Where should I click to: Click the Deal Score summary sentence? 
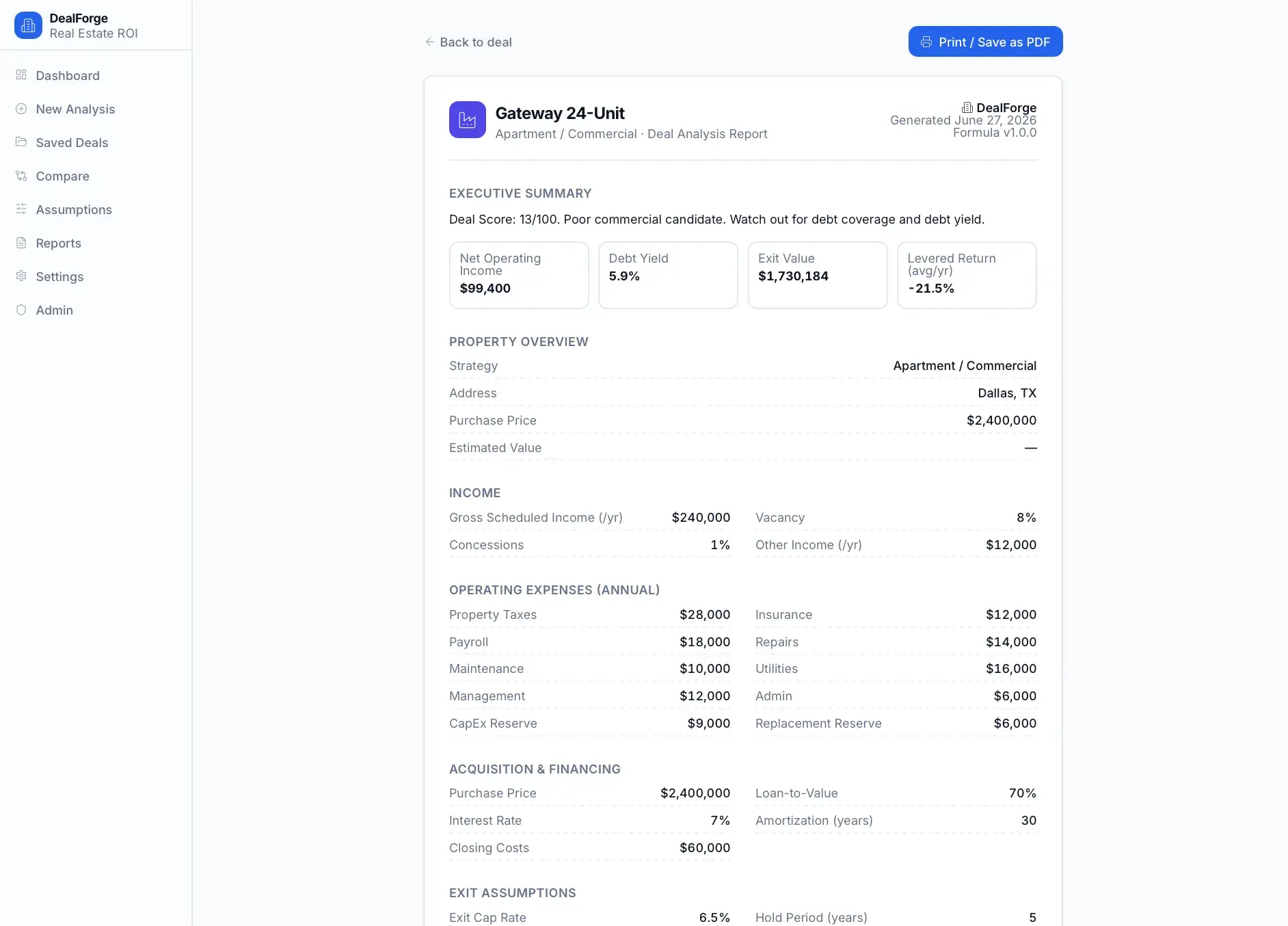point(716,220)
